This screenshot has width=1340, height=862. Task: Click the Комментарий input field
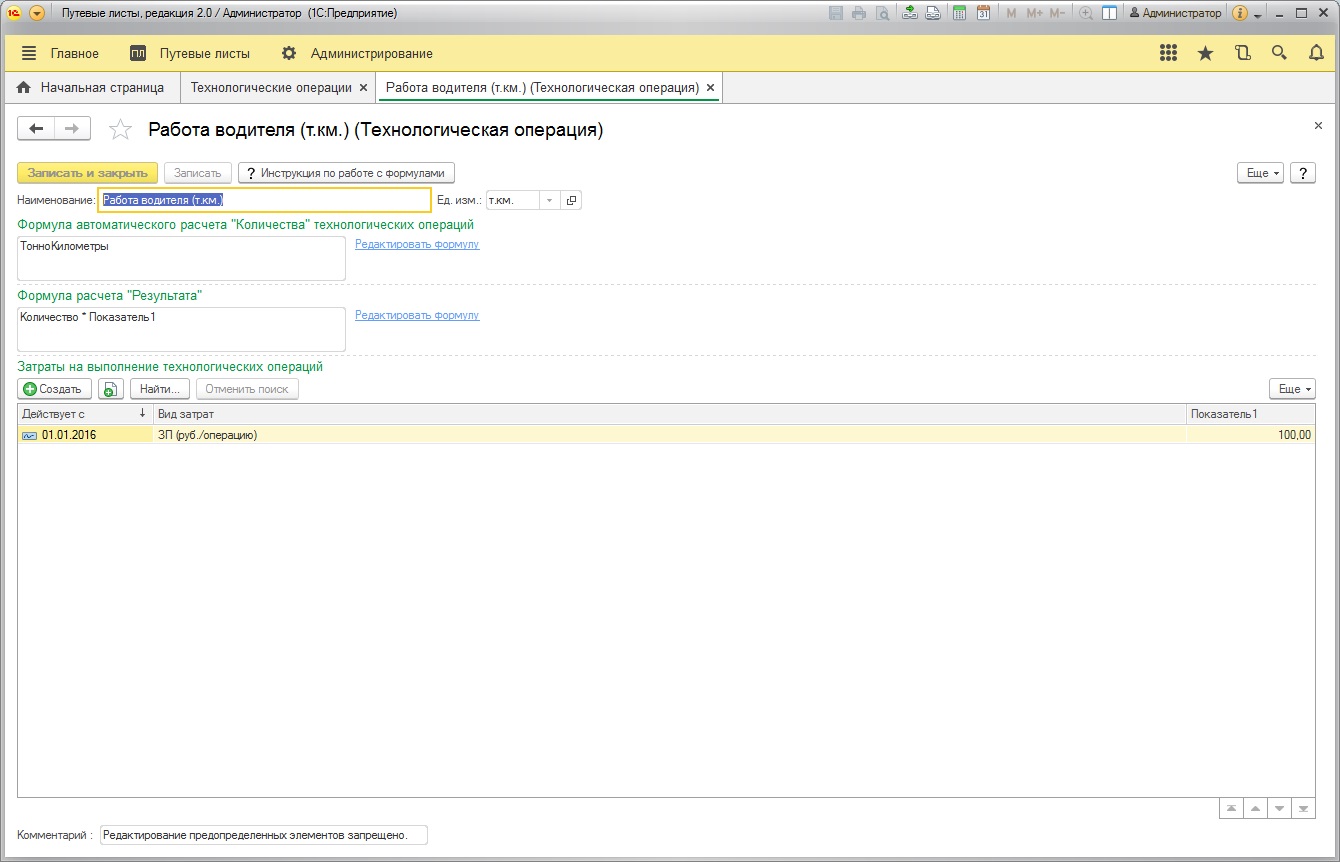pyautogui.click(x=264, y=835)
